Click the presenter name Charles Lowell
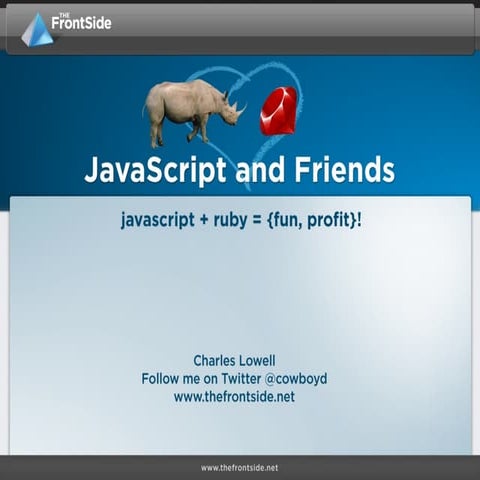Image resolution: width=480 pixels, height=480 pixels. [234, 361]
